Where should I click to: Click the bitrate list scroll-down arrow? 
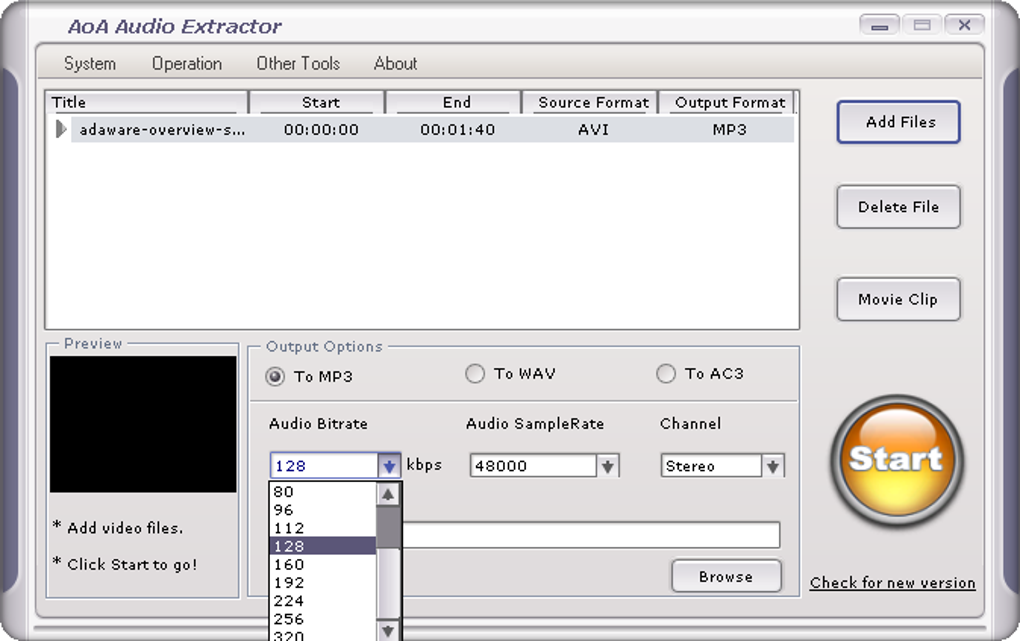click(x=388, y=630)
